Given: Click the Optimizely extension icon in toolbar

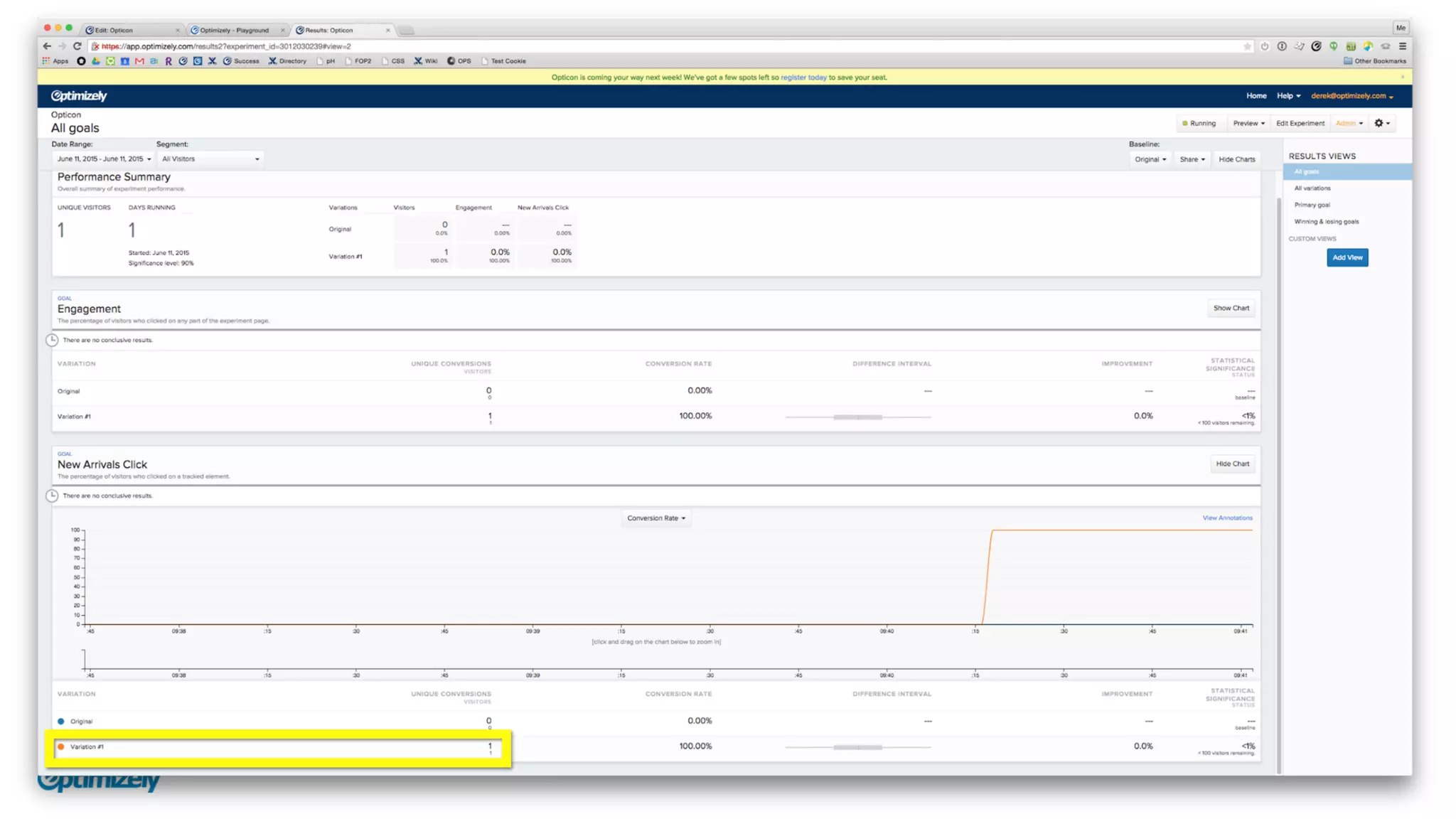Looking at the screenshot, I should (x=1316, y=46).
